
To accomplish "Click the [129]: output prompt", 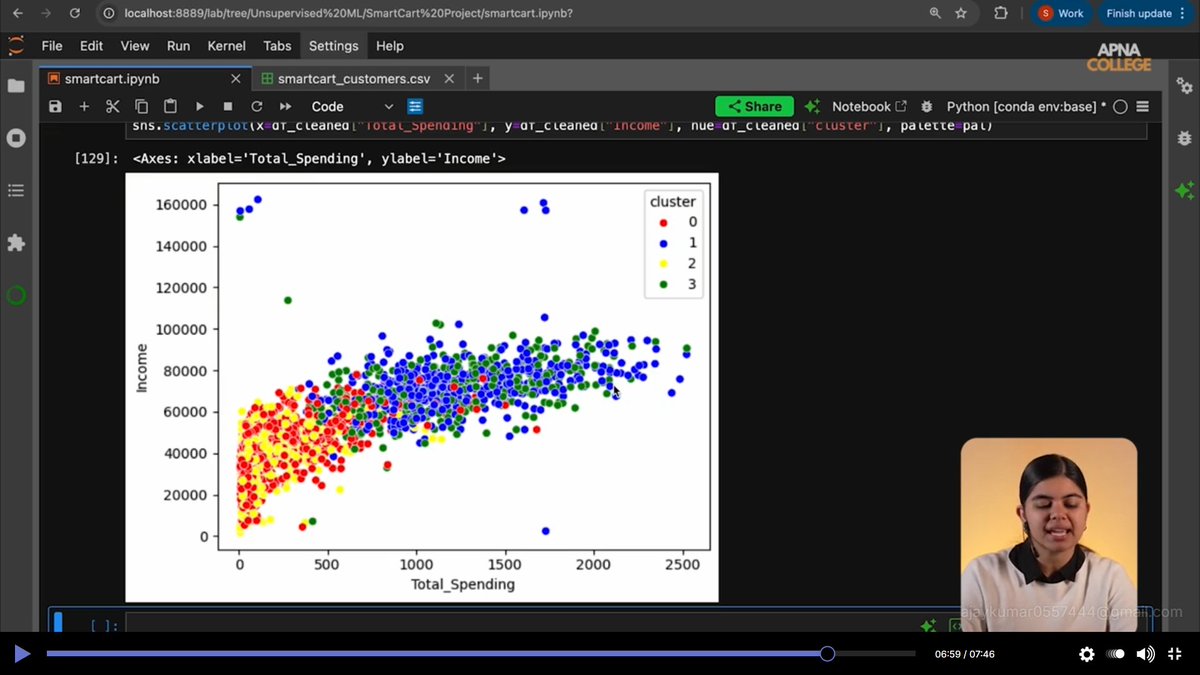I will (x=97, y=158).
